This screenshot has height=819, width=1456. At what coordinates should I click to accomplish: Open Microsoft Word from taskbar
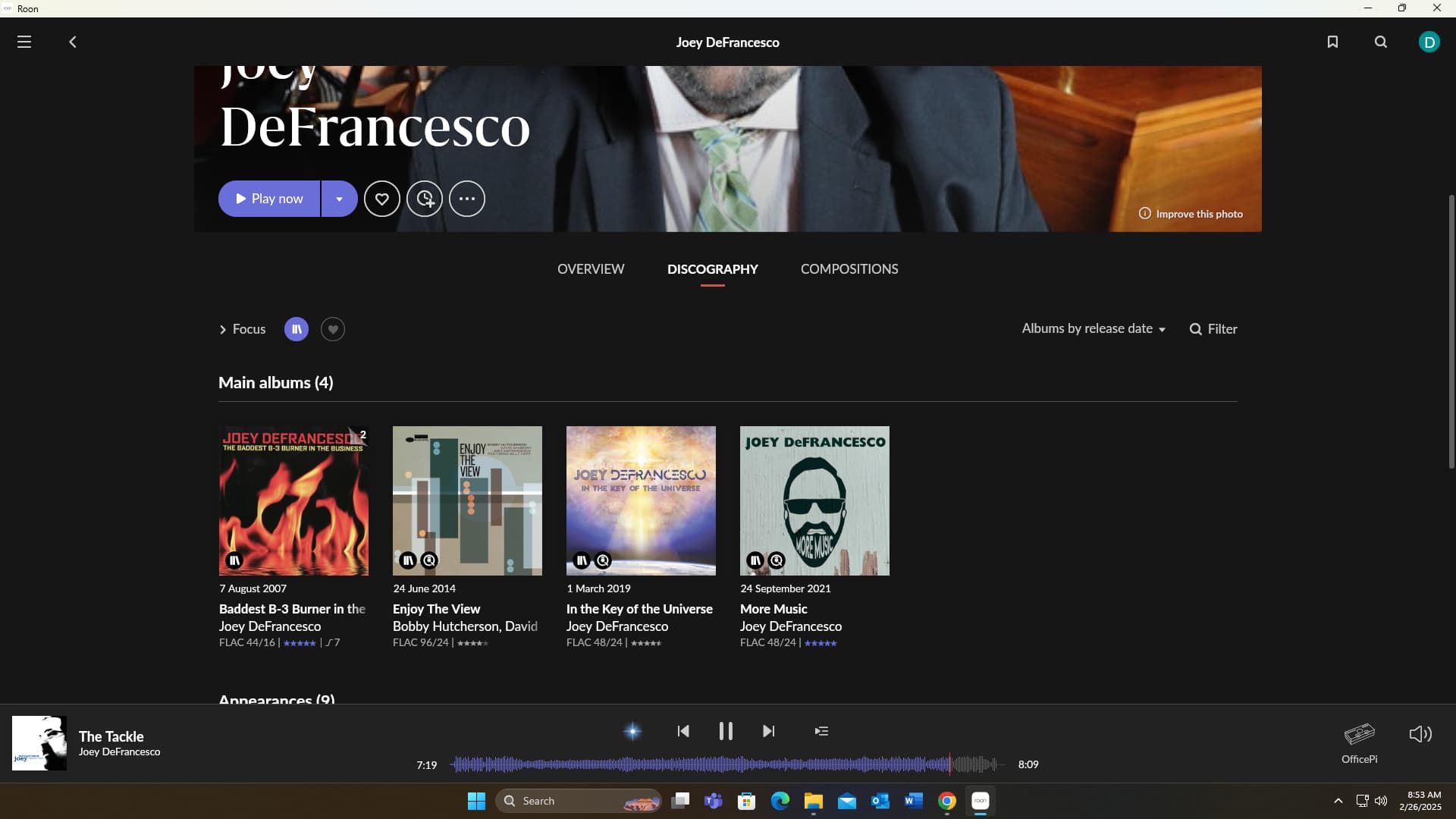tap(914, 801)
